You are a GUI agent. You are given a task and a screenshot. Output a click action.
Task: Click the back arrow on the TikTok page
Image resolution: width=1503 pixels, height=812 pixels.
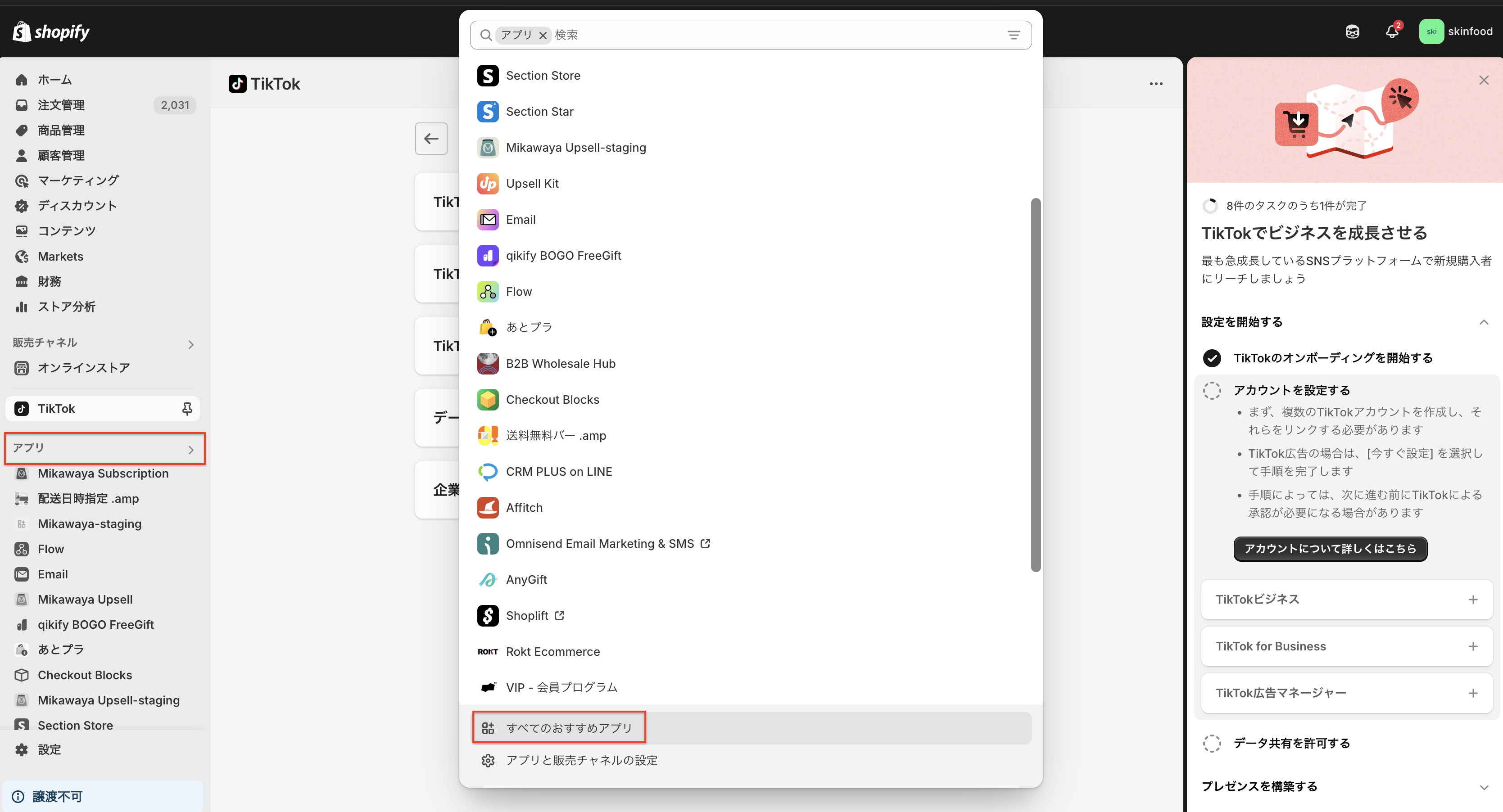pos(431,139)
